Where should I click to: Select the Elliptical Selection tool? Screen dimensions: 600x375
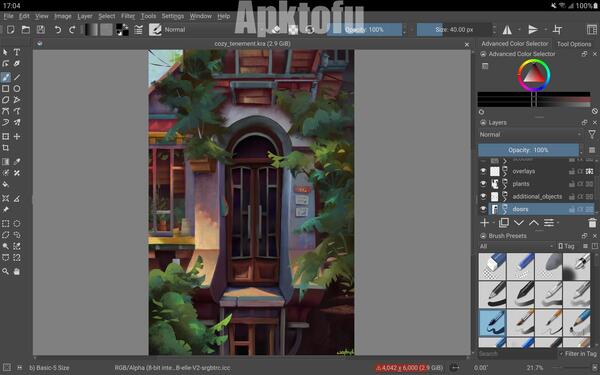(x=17, y=224)
